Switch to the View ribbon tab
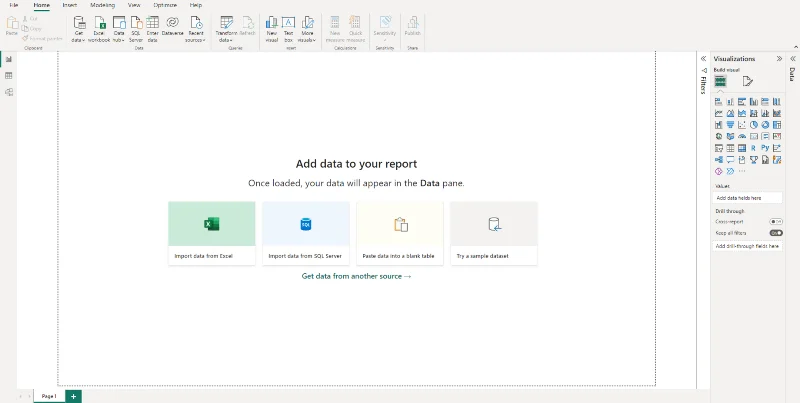Viewport: 800px width, 403px height. click(x=134, y=5)
